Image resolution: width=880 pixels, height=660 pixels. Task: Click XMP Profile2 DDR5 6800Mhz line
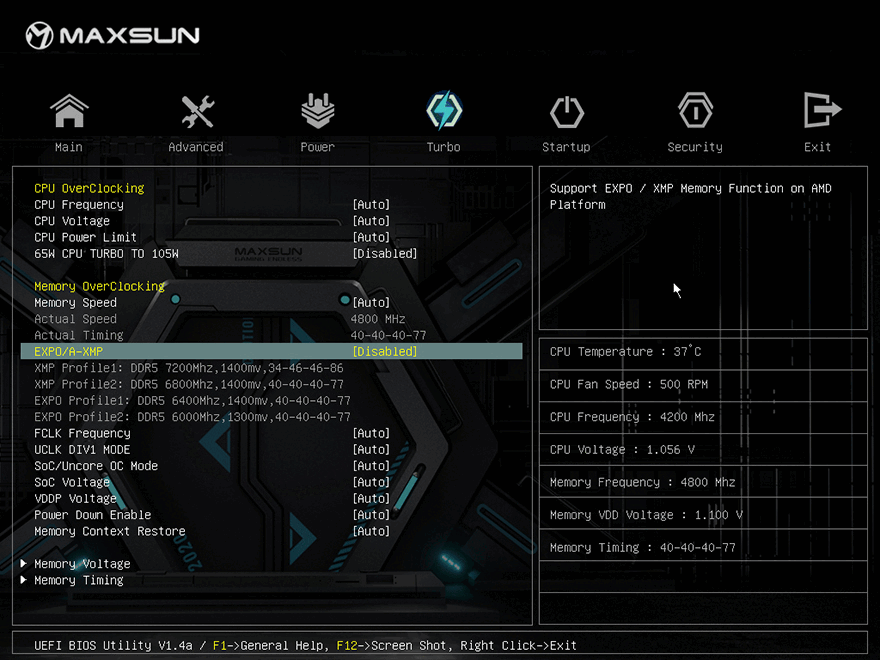189,384
